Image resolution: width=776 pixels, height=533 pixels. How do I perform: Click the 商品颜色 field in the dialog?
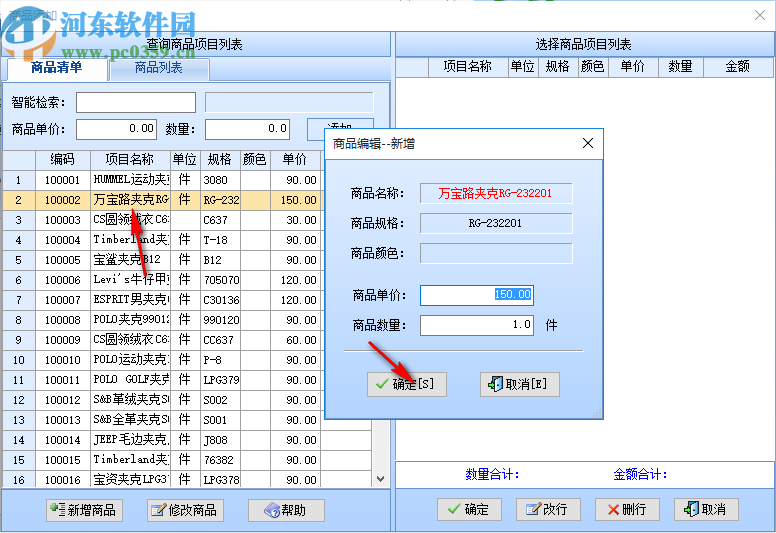pos(496,253)
